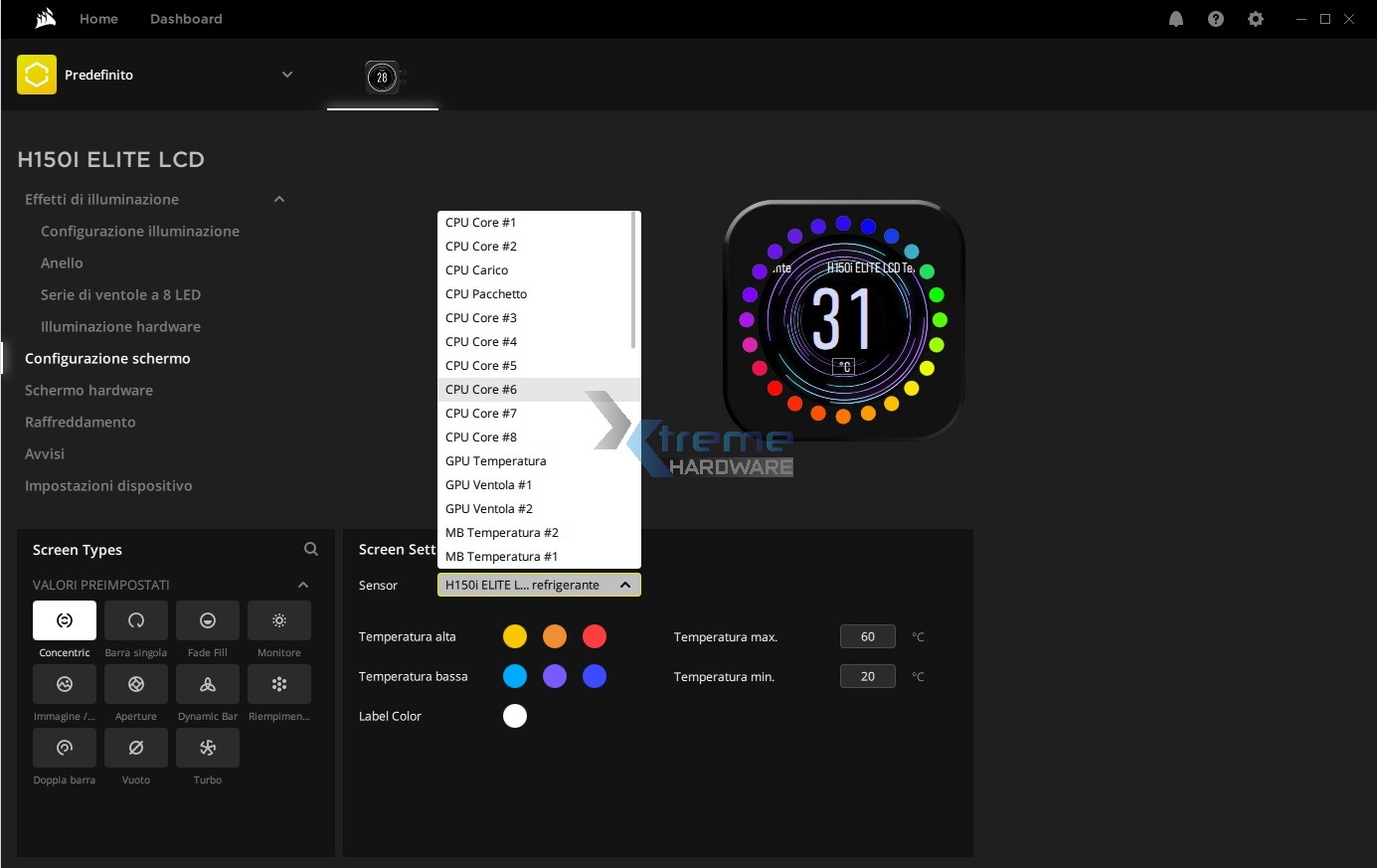Choose GPU Temperatura from sensor list
Screen dimensions: 1377x868
coord(496,461)
